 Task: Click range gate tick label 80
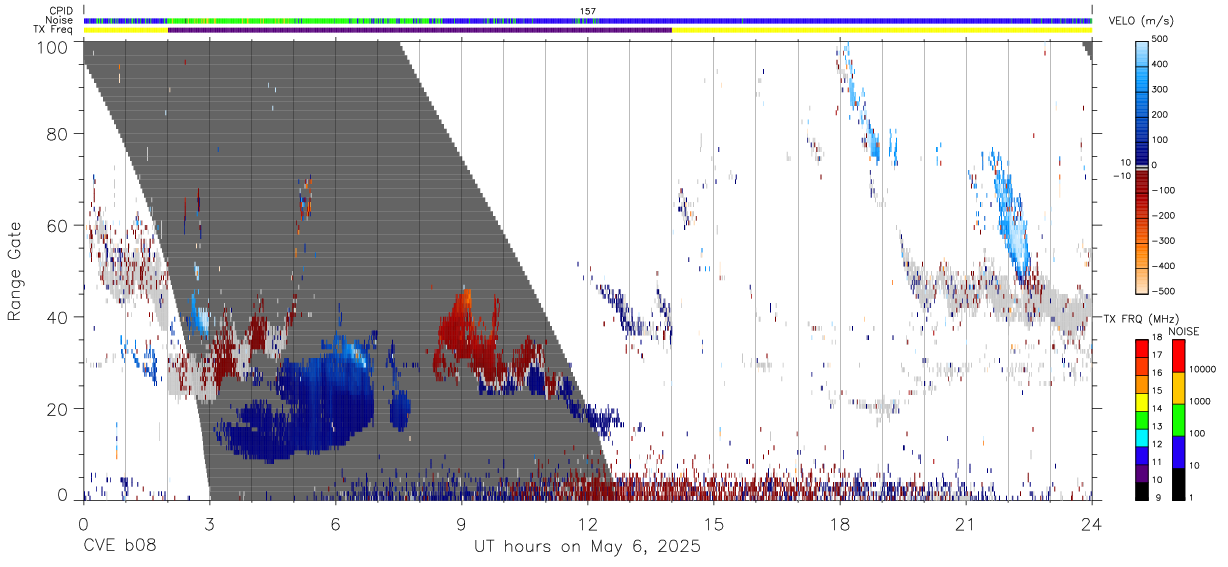pos(59,134)
